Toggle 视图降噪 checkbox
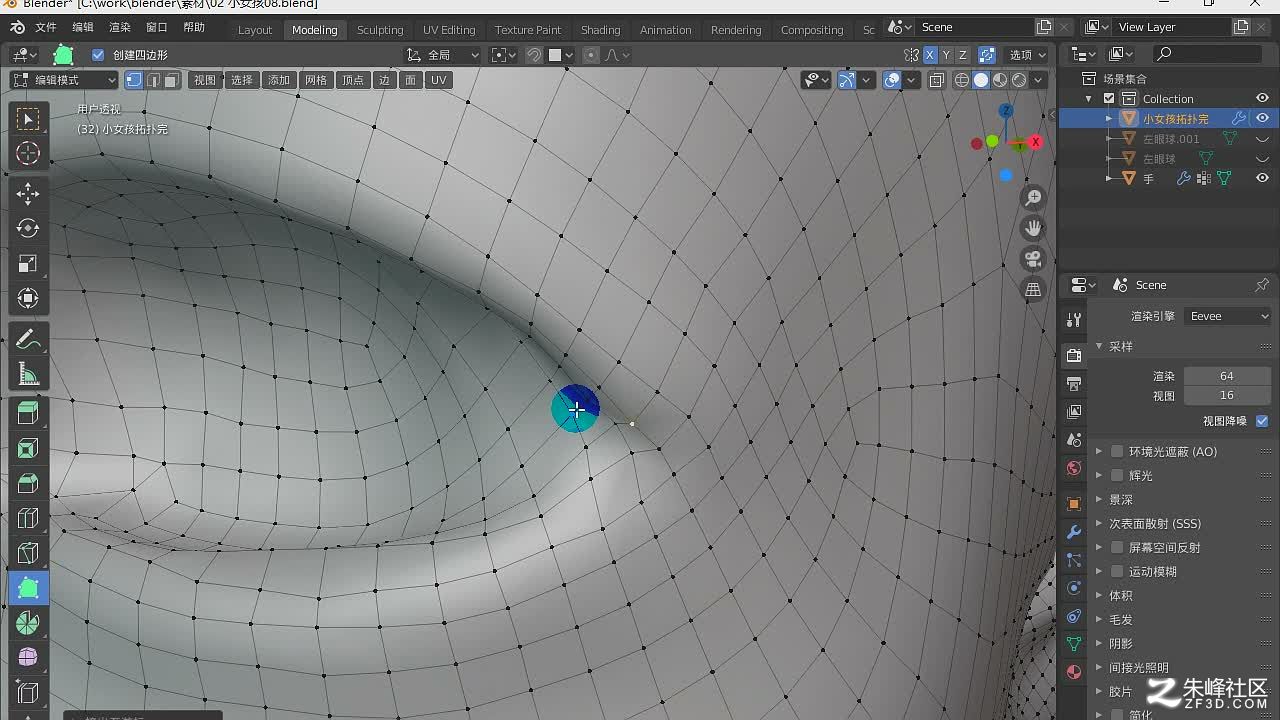The image size is (1280, 720). 1262,421
